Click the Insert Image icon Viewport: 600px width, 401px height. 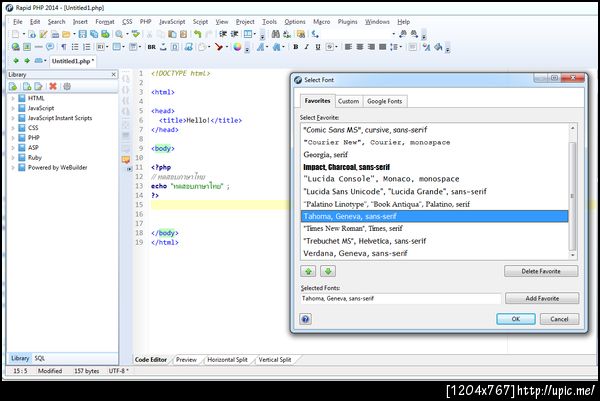pos(27,47)
